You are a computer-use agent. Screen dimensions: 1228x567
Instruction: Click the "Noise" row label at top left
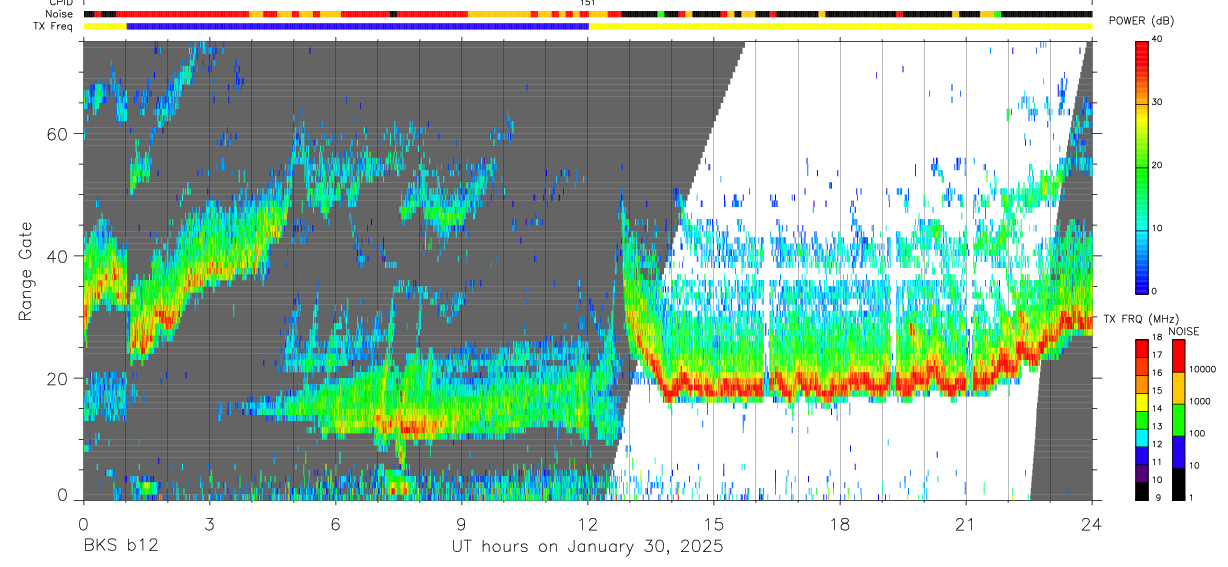click(59, 14)
